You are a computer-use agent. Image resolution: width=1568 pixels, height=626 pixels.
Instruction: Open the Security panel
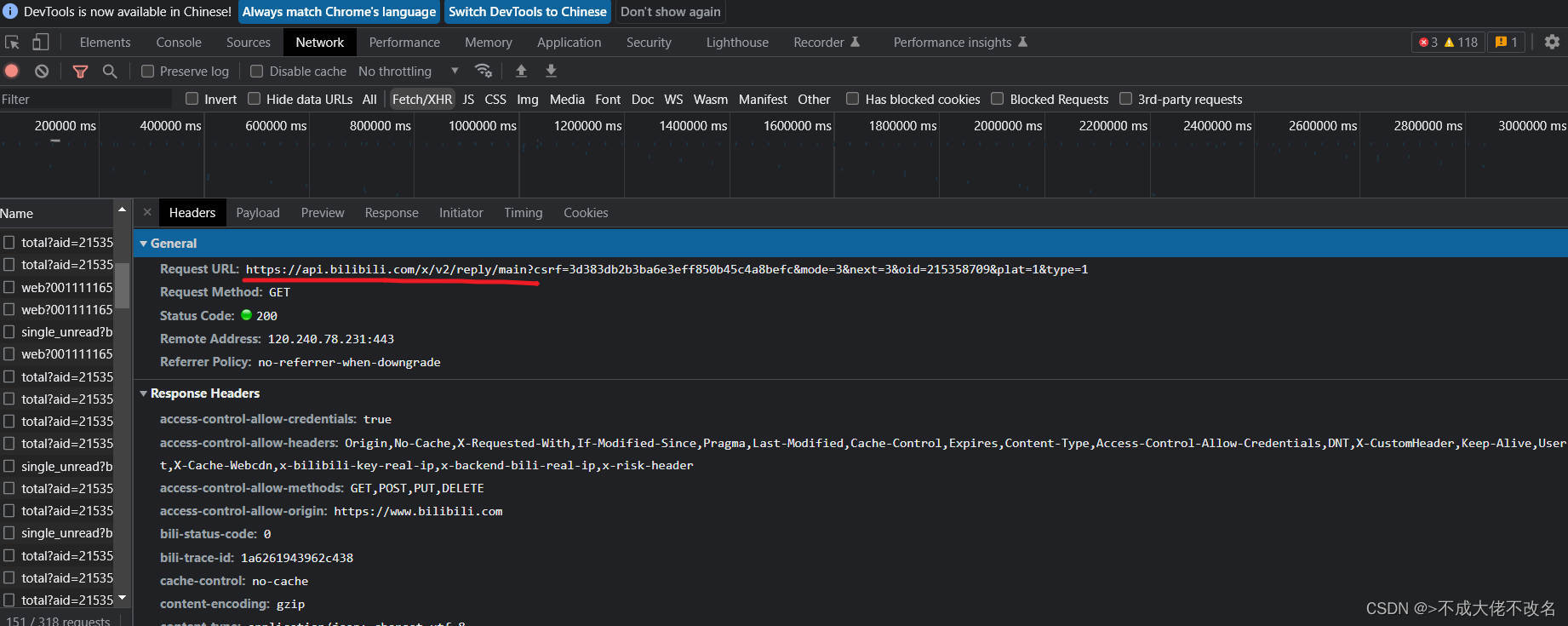tap(649, 43)
